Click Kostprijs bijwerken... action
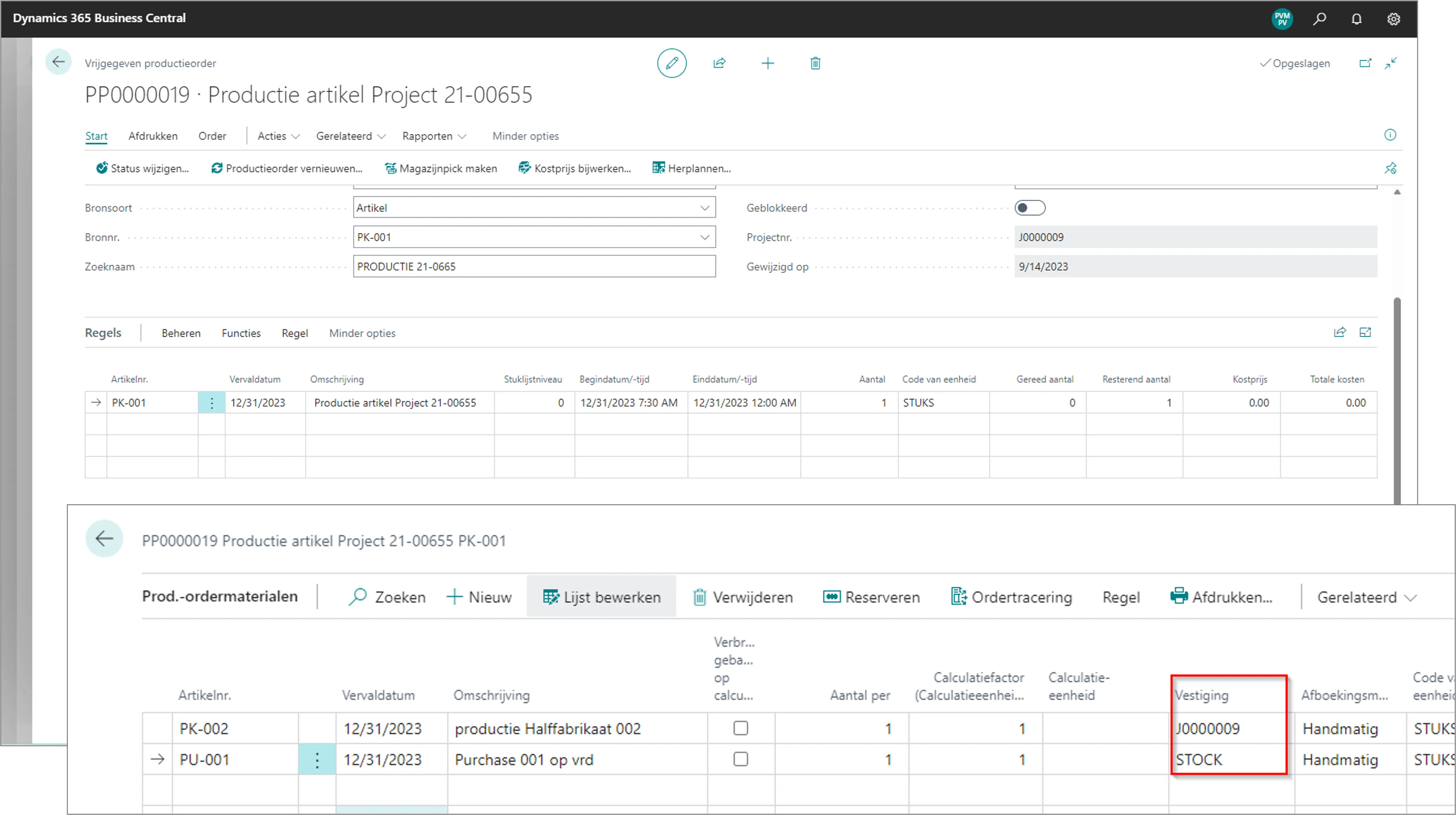1456x815 pixels. coord(575,168)
